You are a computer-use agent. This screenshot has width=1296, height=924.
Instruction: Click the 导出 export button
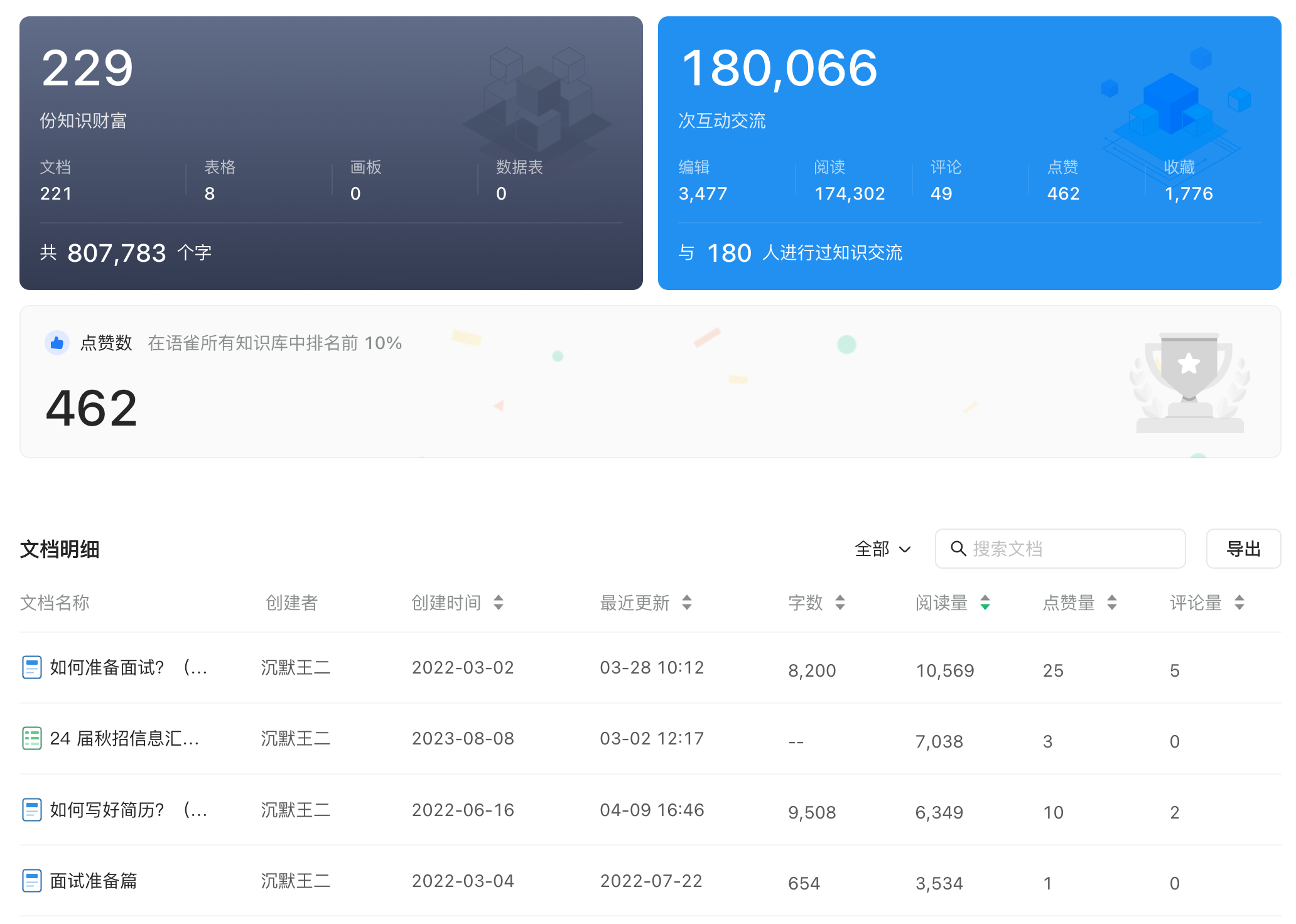(1243, 548)
